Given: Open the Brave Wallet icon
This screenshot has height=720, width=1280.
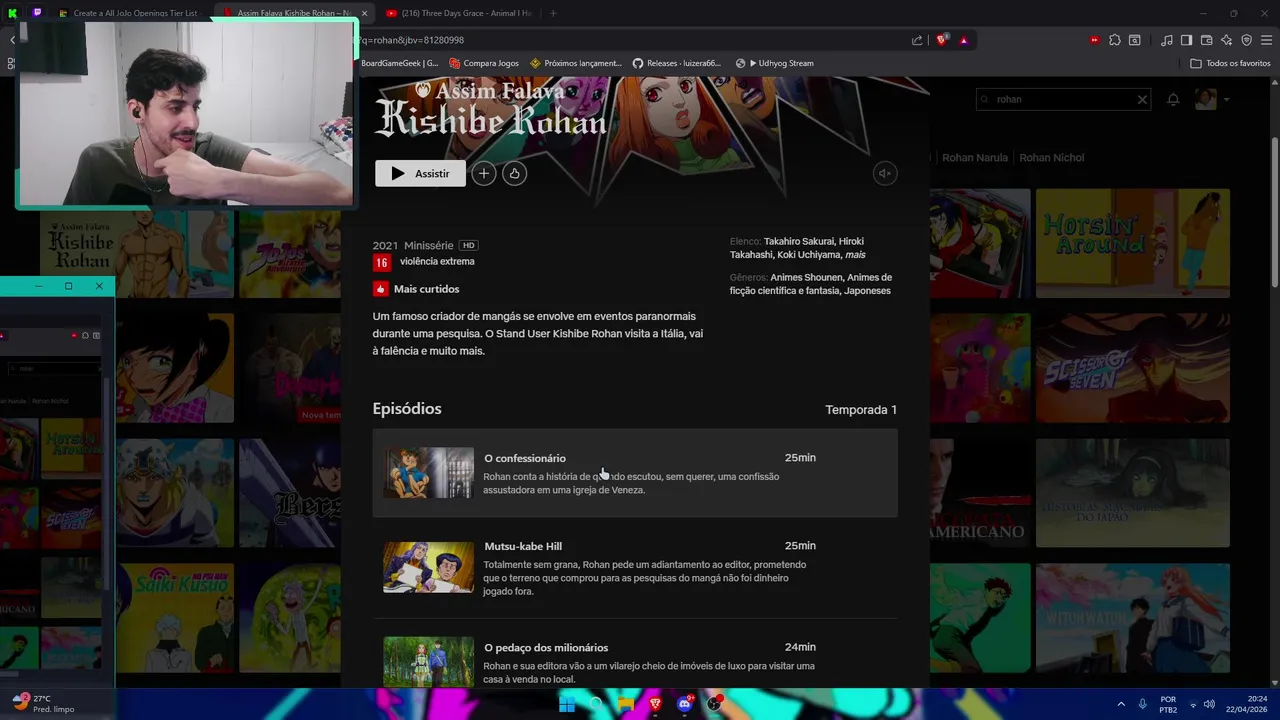Looking at the screenshot, I should (1207, 40).
